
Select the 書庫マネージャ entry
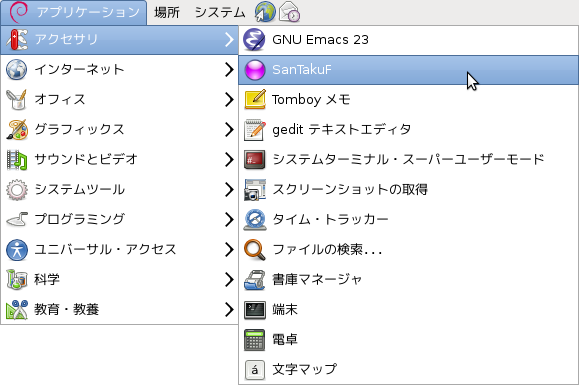click(408, 279)
